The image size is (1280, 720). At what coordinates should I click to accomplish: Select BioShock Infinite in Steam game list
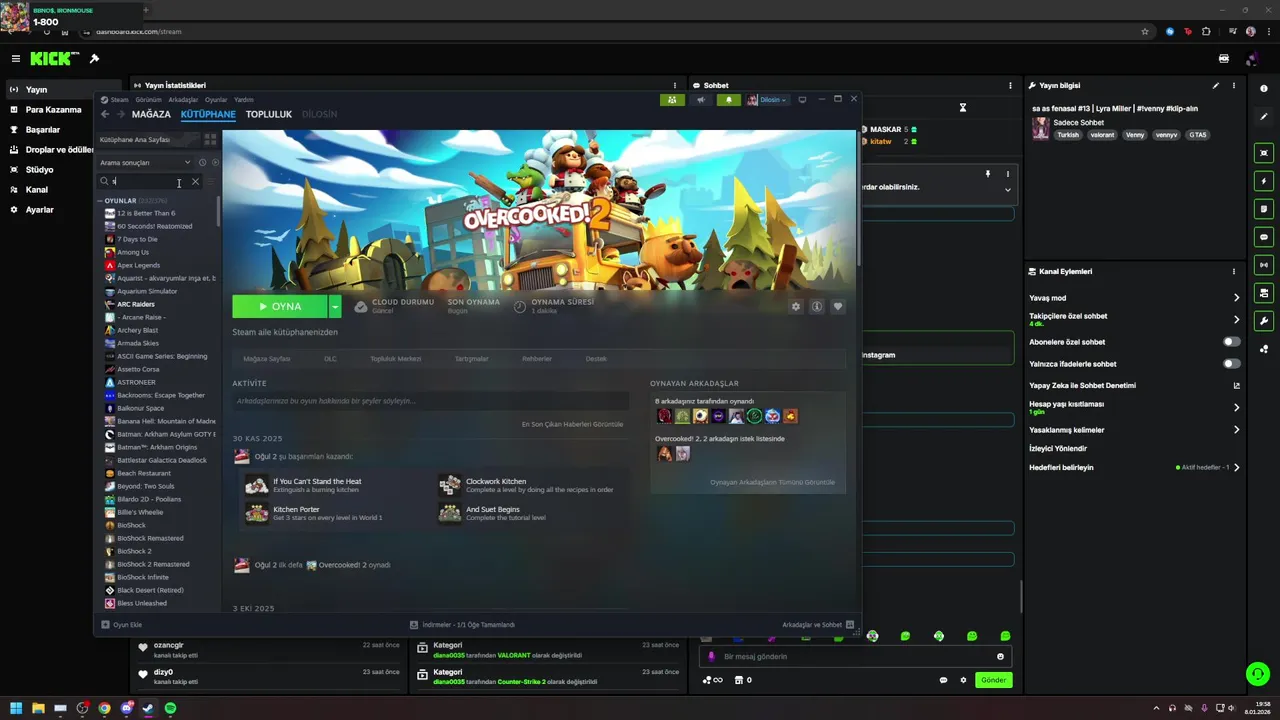click(x=143, y=577)
